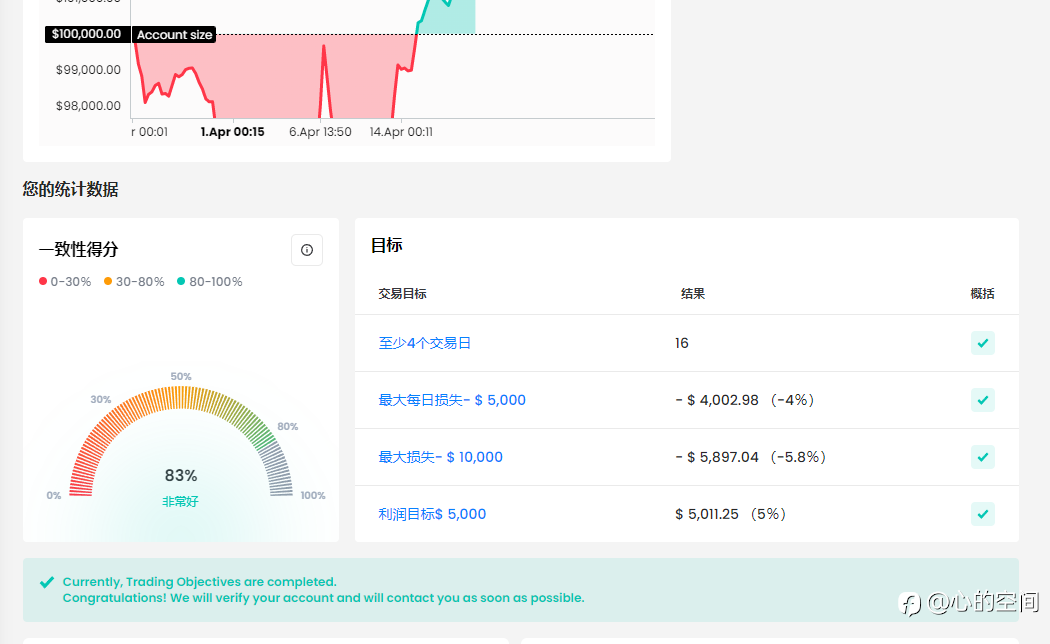
Task: Click the Trading Objectives completed message
Action: (200, 582)
